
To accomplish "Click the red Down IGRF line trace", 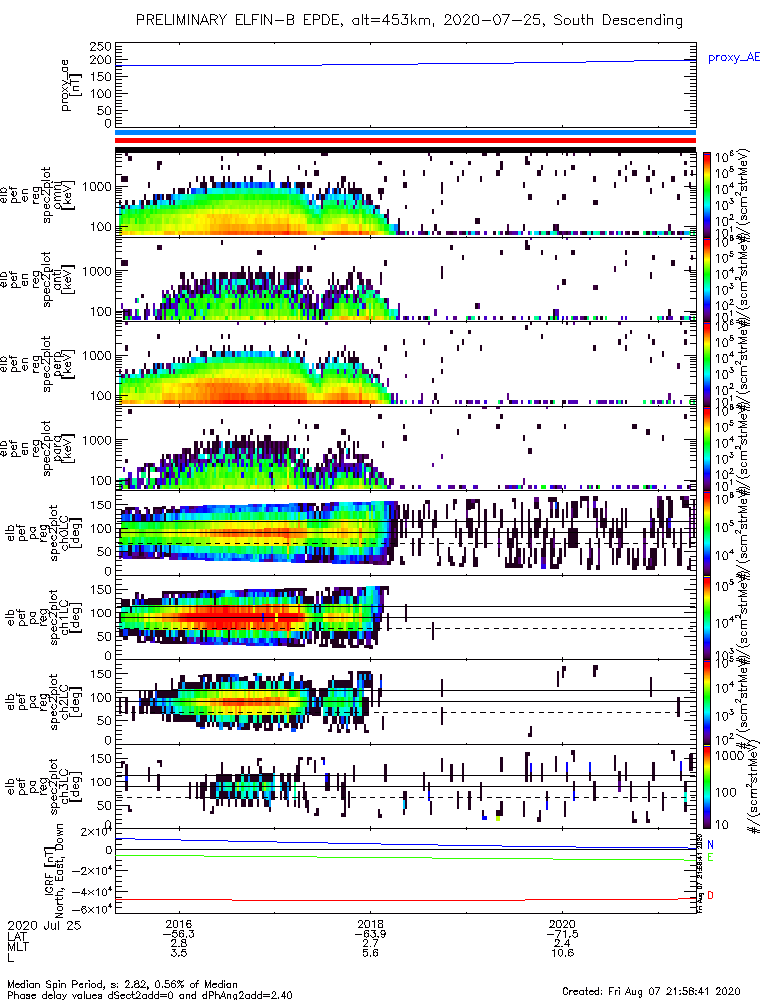I will 406,899.
